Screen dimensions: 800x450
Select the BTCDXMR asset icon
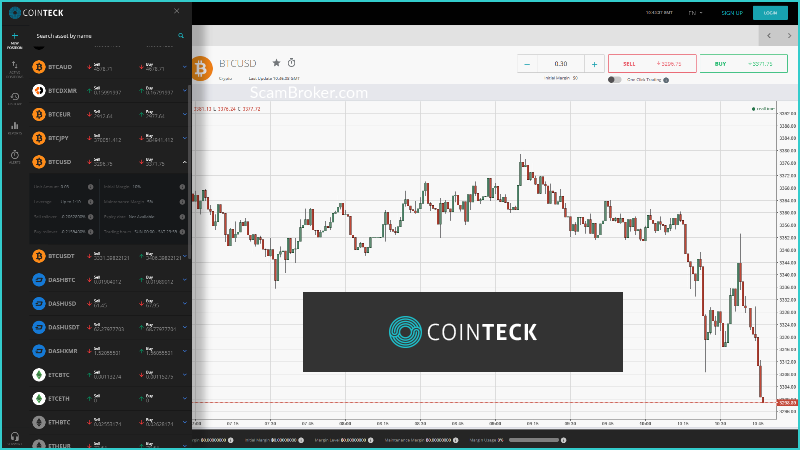39,90
